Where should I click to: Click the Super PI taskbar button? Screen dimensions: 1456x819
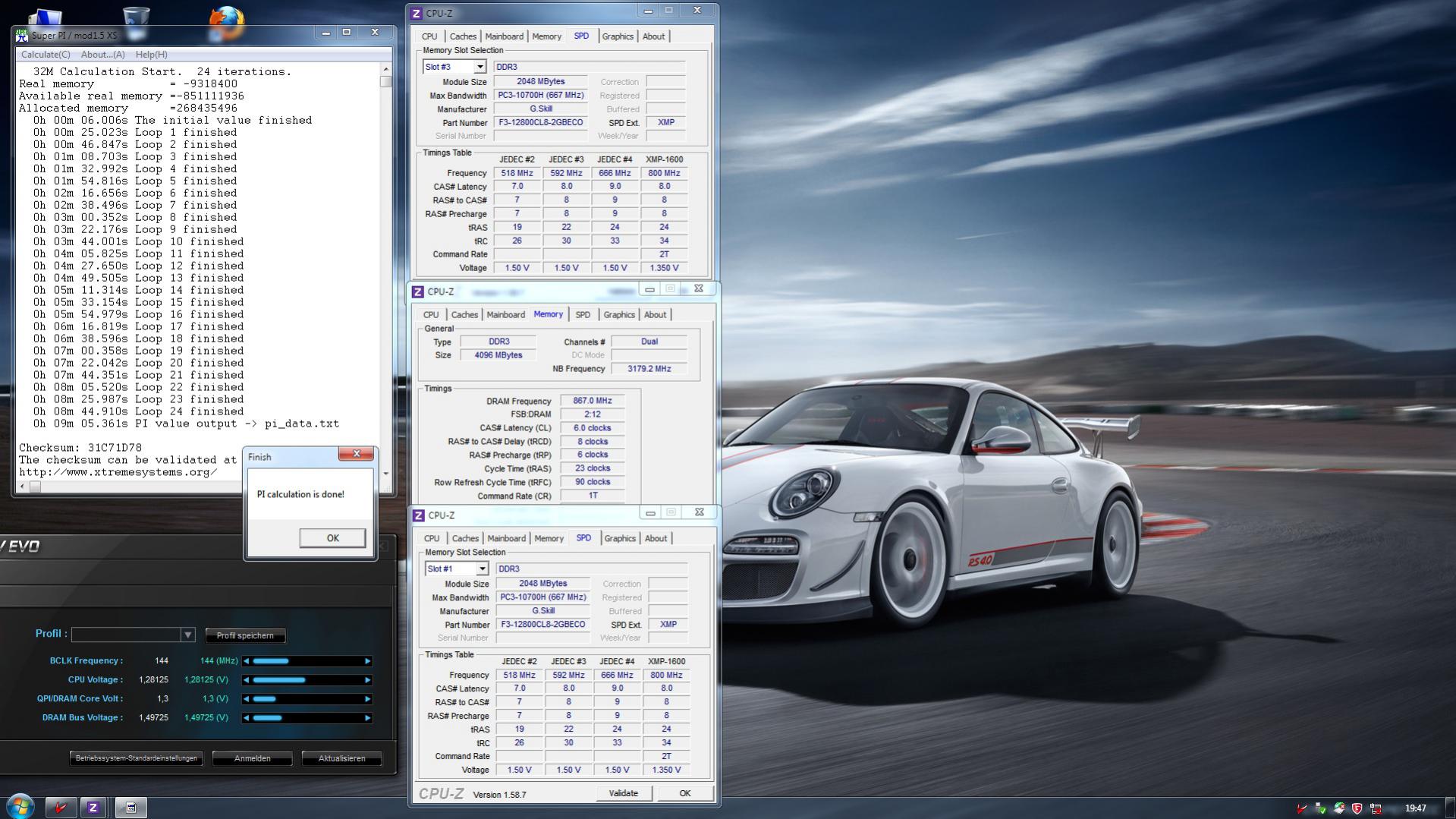(x=131, y=808)
